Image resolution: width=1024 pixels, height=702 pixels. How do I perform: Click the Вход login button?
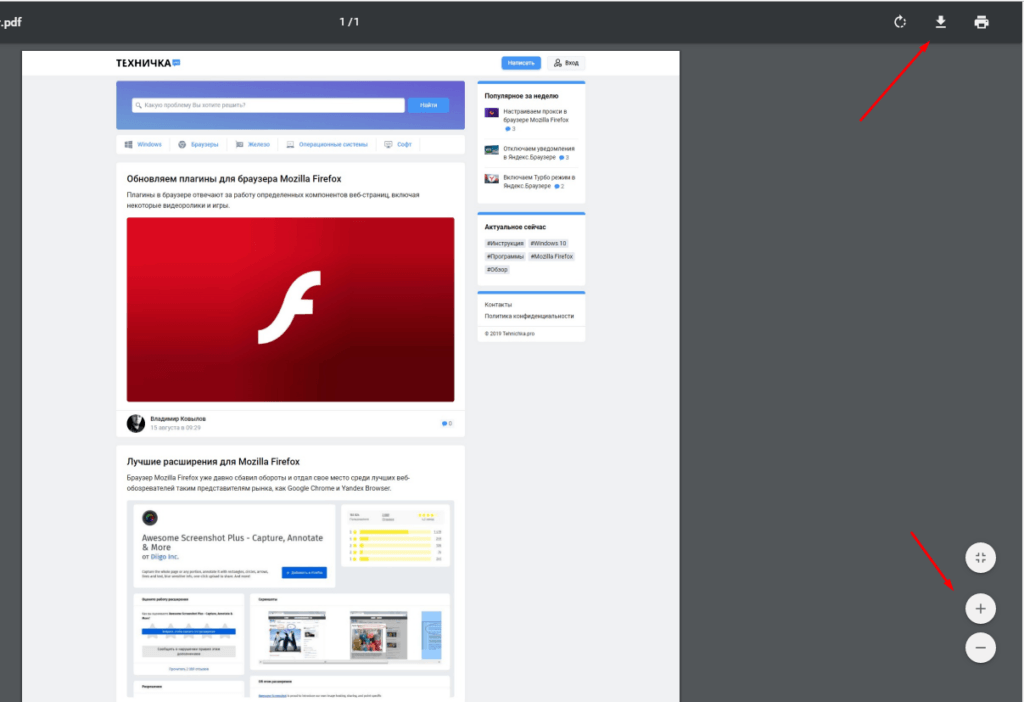click(566, 63)
